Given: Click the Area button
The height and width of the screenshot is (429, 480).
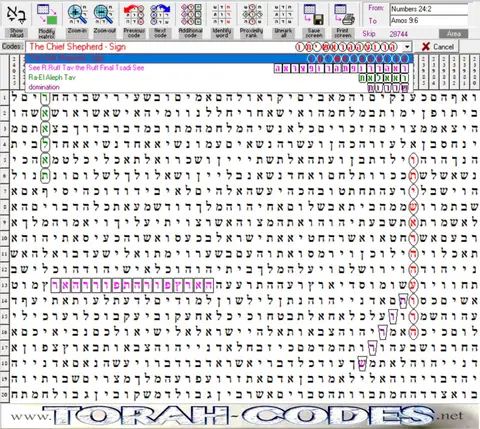Looking at the screenshot, I should tap(454, 34).
